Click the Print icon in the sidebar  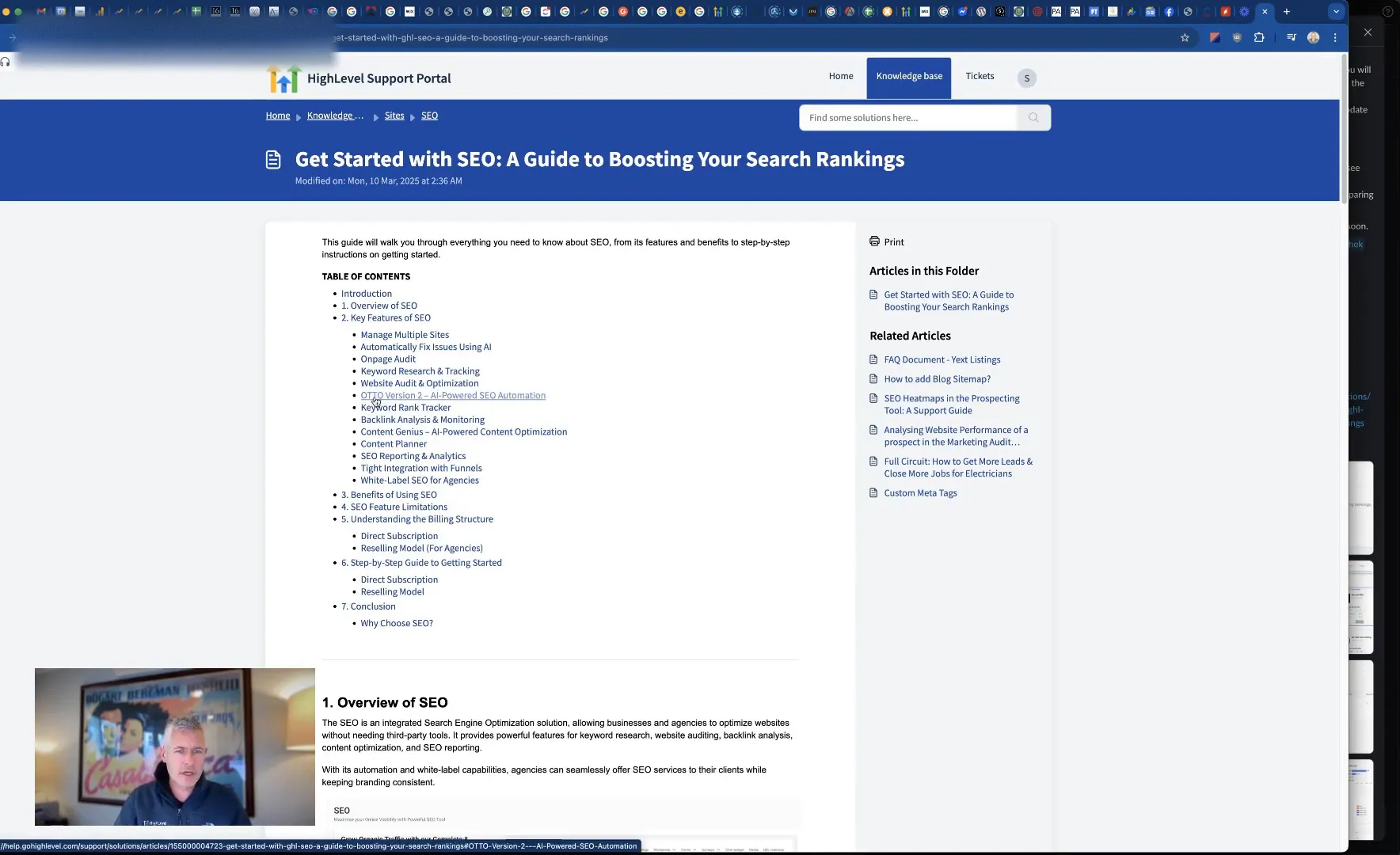[873, 241]
